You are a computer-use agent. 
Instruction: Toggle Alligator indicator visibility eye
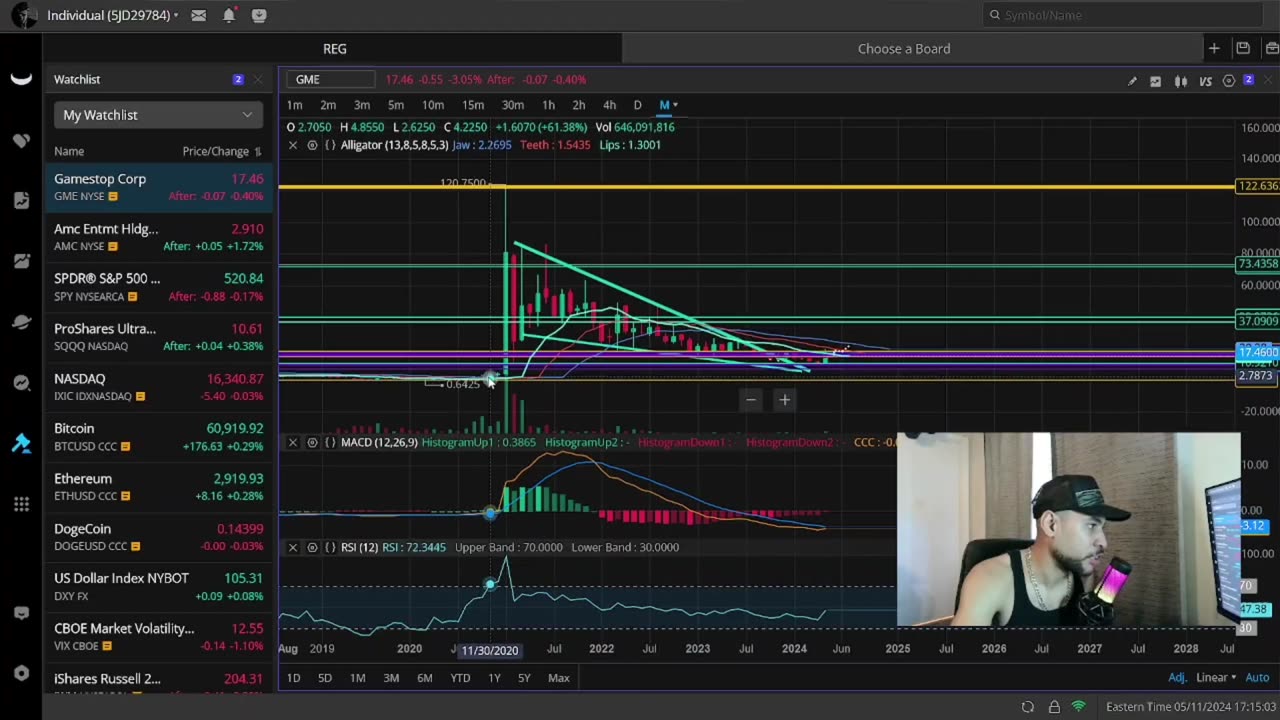(312, 145)
